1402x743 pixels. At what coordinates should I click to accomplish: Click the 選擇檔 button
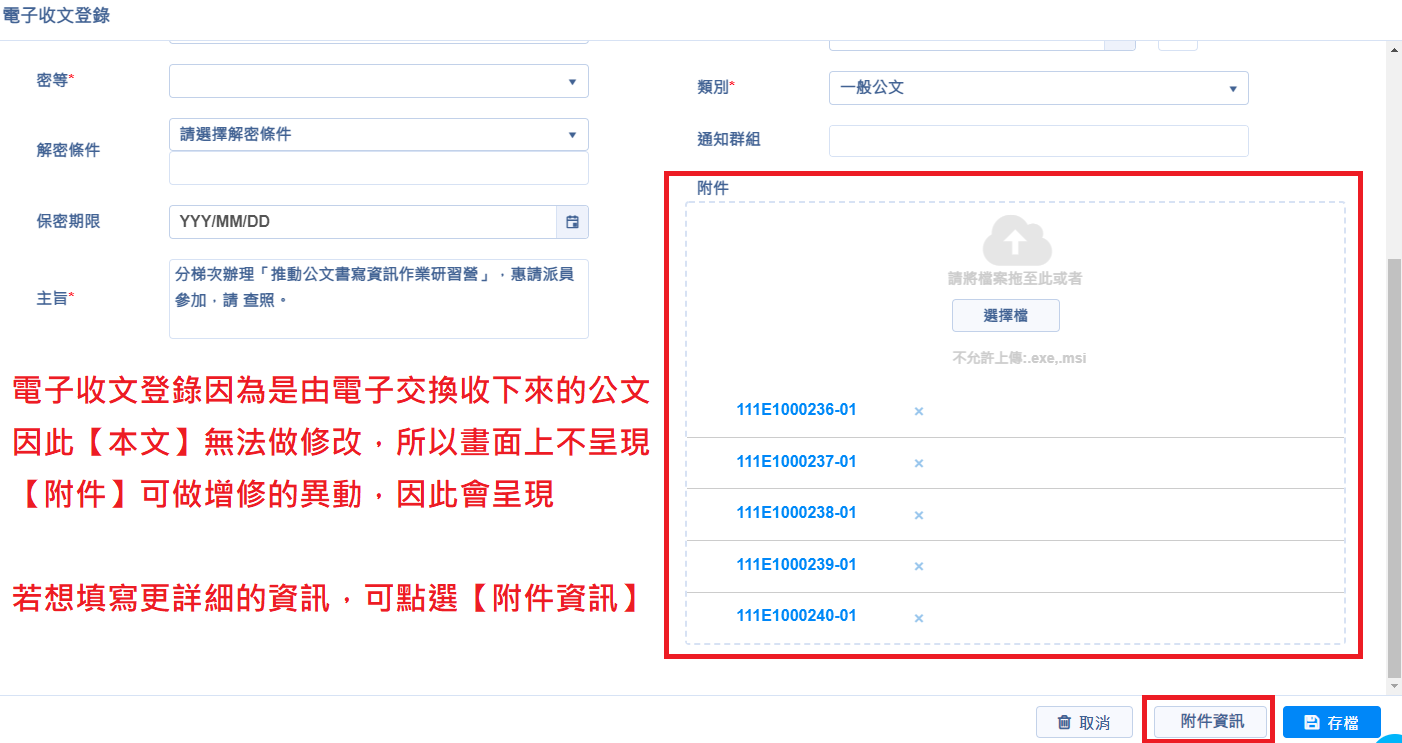tap(1005, 316)
